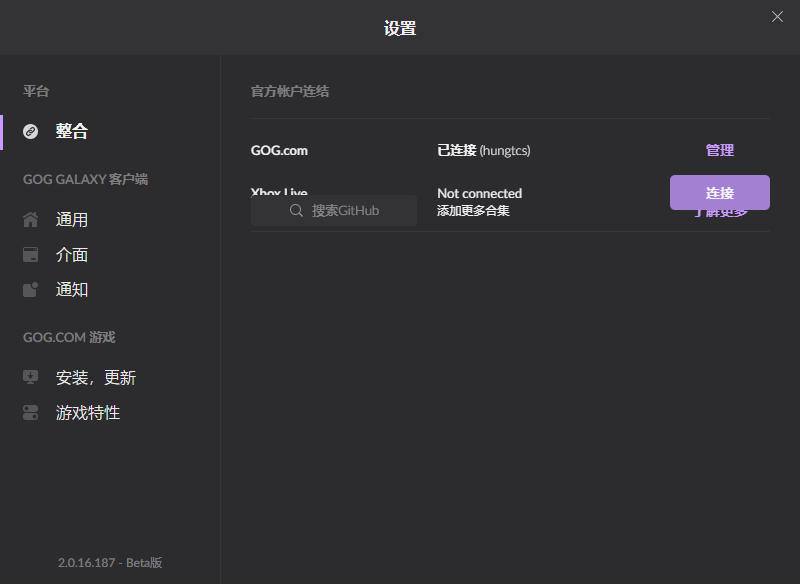Screen dimensions: 800x584
Task: Click the GOG.com platform name
Action: [279, 150]
